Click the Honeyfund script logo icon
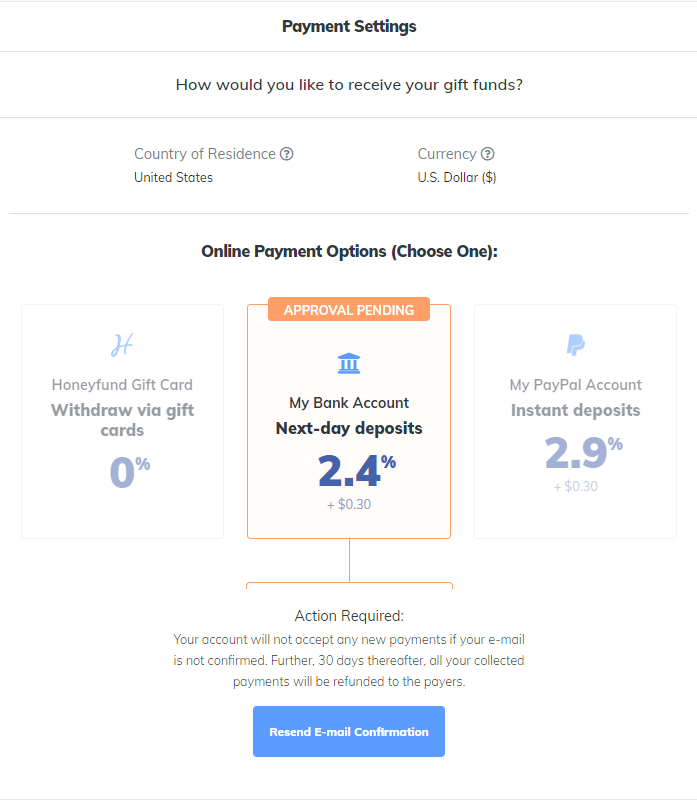This screenshot has height=802, width=697. (x=122, y=346)
